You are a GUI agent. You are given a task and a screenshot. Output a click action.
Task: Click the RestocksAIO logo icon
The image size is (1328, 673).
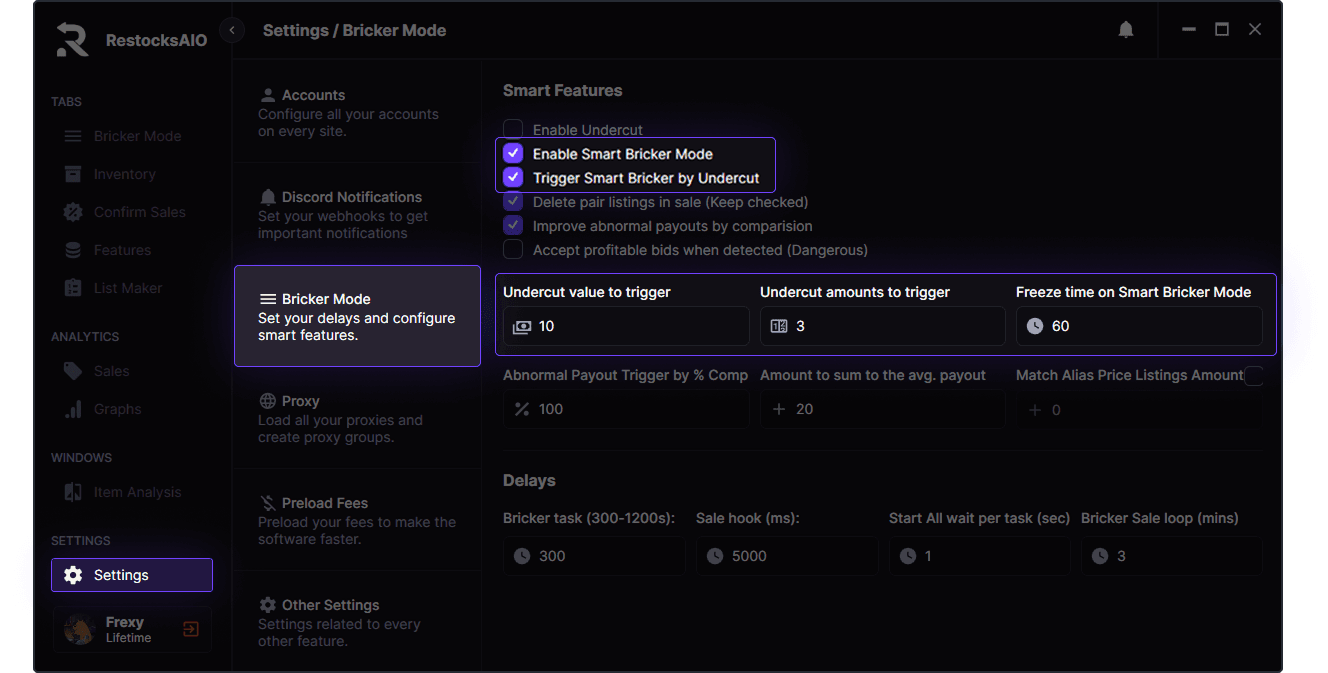[x=72, y=40]
